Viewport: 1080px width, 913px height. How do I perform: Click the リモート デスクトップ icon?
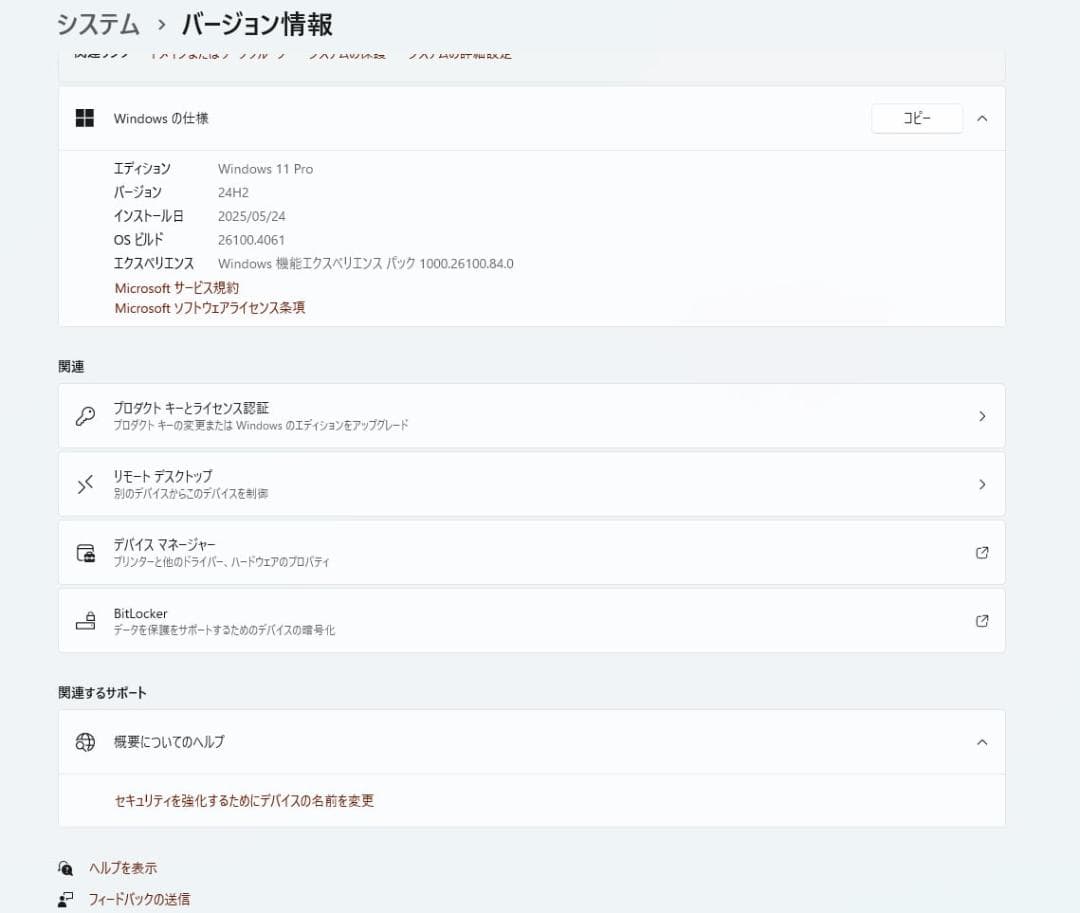86,483
